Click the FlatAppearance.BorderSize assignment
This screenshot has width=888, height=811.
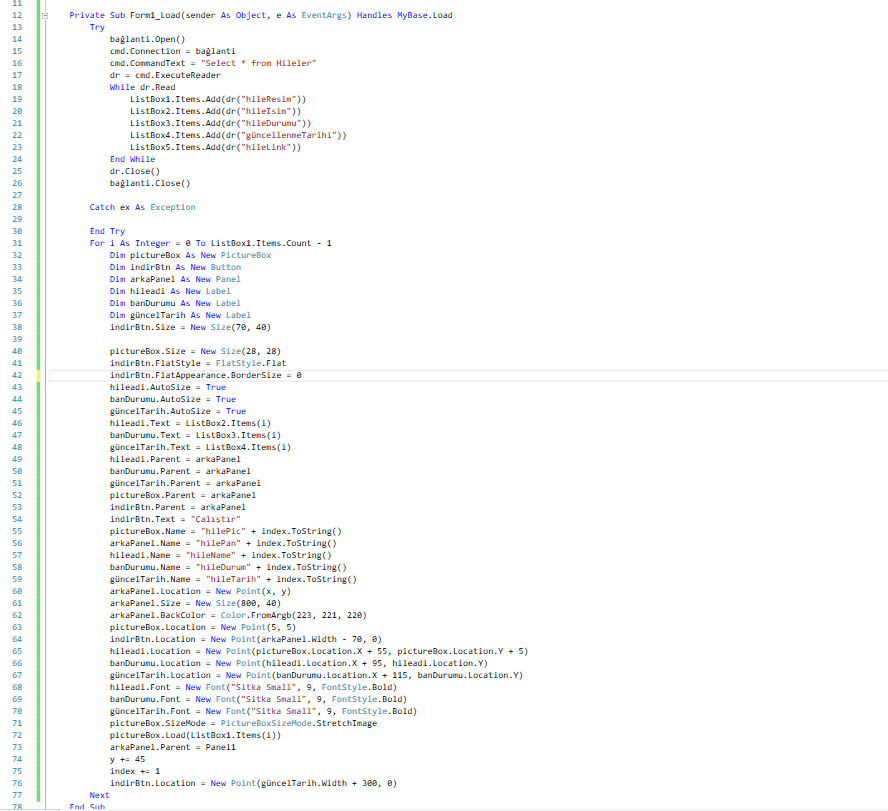tap(206, 375)
